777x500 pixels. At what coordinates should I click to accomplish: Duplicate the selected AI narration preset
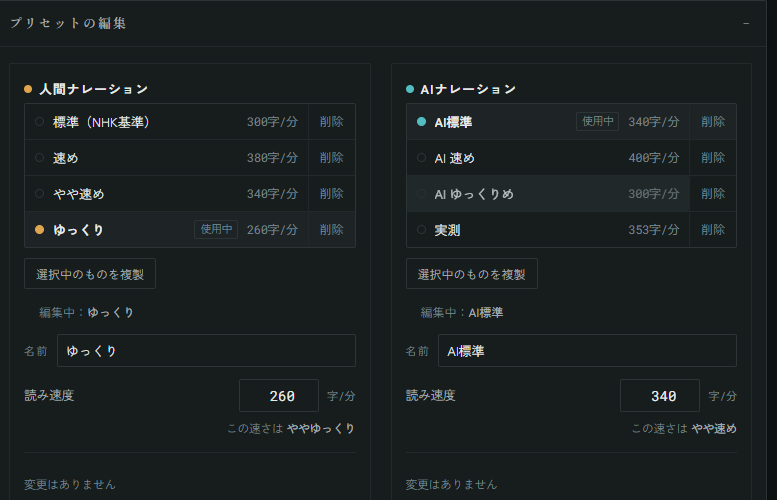[x=472, y=274]
